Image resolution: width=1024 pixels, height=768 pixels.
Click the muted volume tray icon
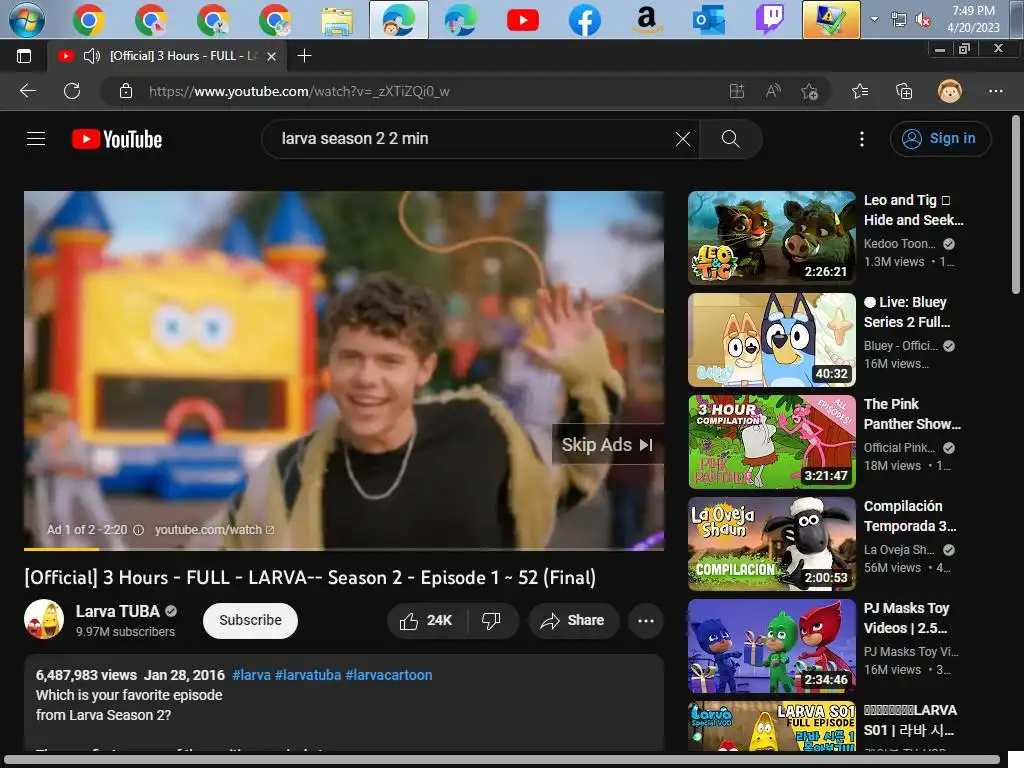923,20
